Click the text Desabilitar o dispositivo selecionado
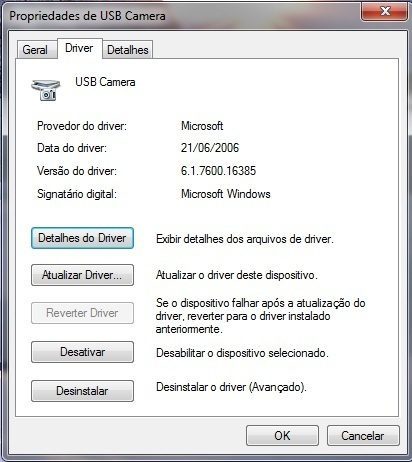Screen dimensions: 412x462 242,353
